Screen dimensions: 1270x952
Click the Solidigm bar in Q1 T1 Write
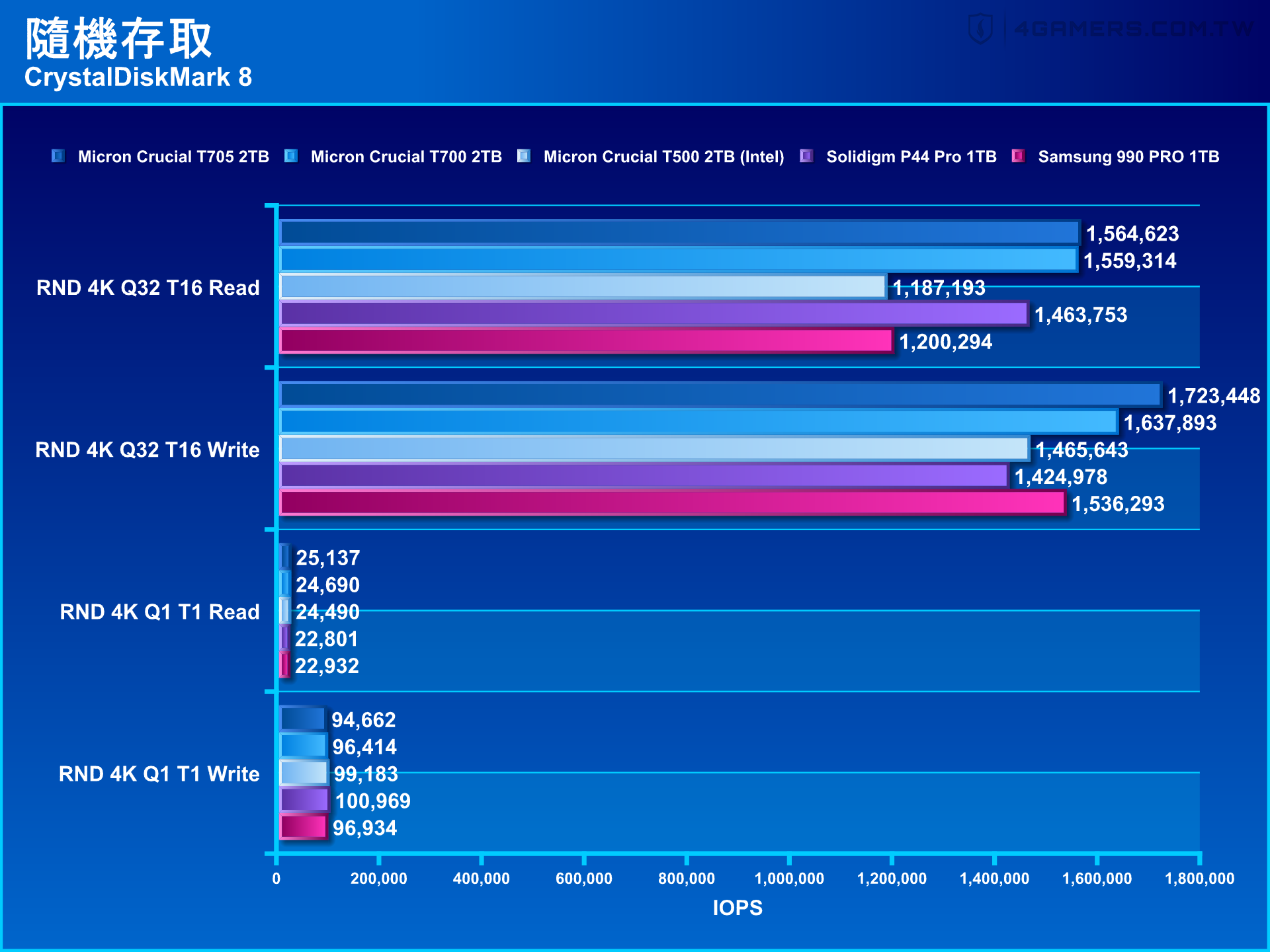pyautogui.click(x=304, y=799)
